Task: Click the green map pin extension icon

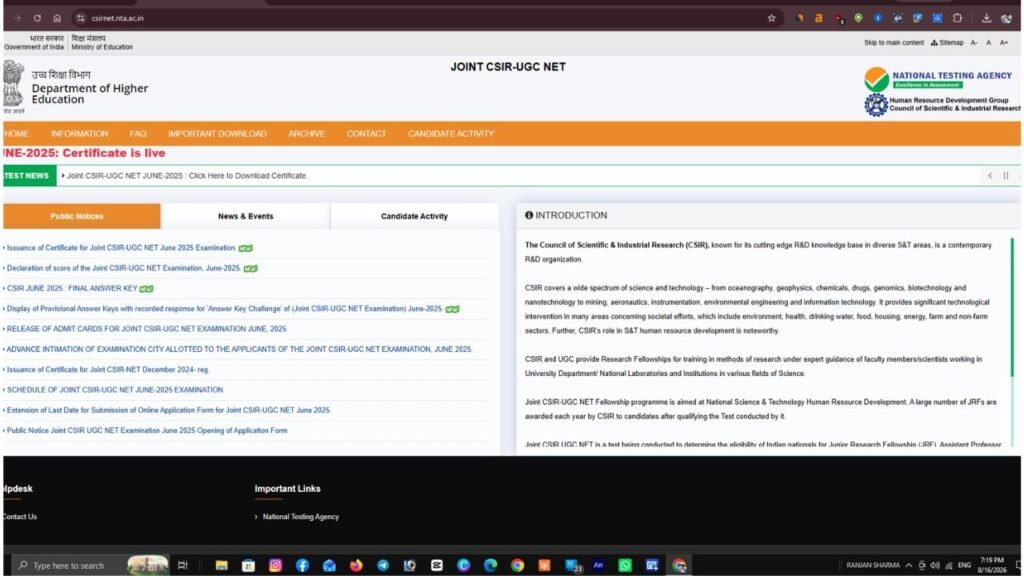Action: tap(858, 18)
